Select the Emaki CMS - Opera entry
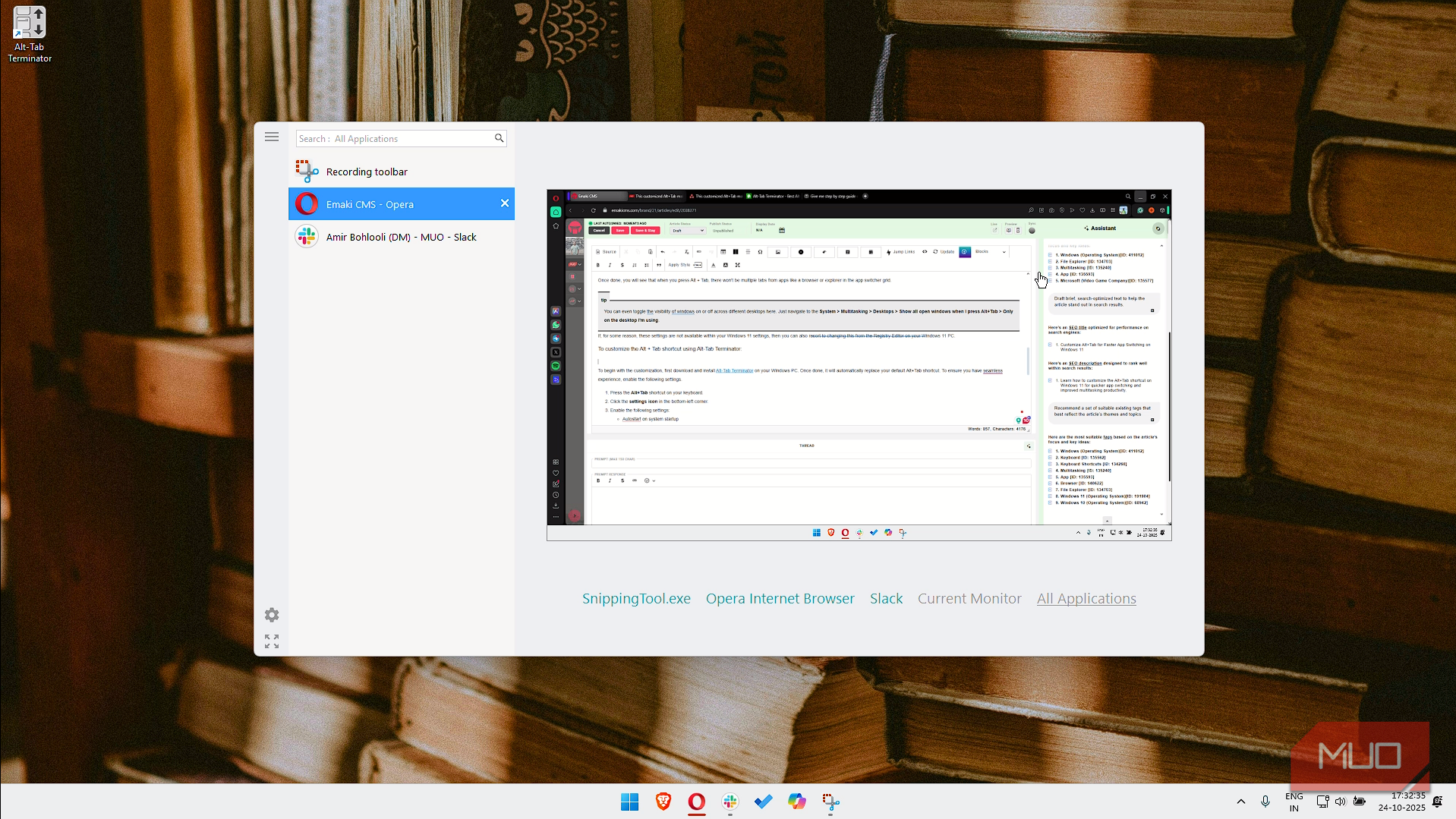Screen dimensions: 1456x819 [x=402, y=204]
